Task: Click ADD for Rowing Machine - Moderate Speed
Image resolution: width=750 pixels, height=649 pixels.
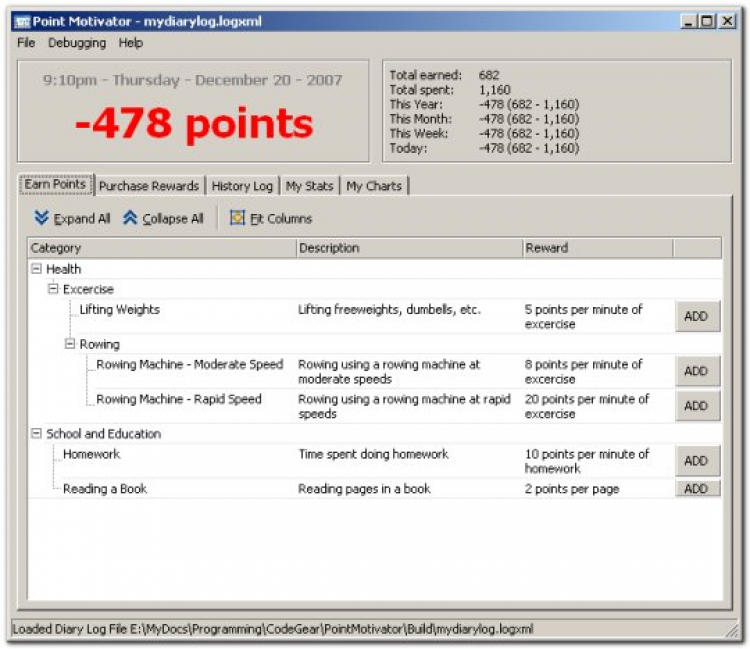Action: point(697,371)
